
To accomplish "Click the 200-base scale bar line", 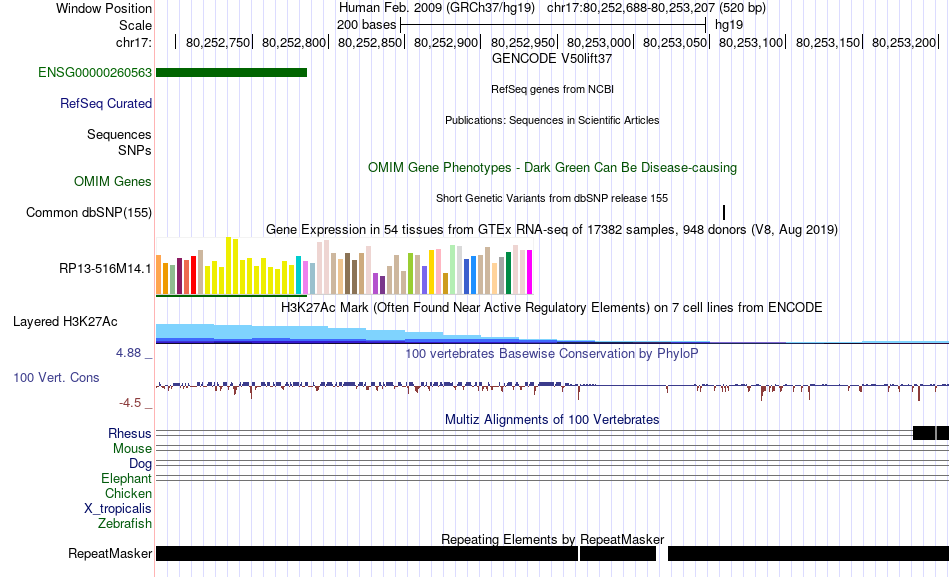I will click(x=553, y=25).
